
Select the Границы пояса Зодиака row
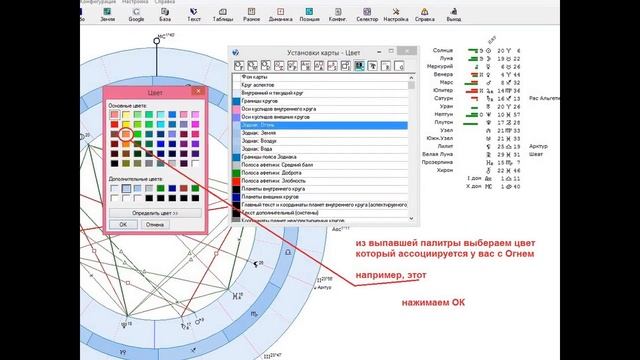click(320, 157)
